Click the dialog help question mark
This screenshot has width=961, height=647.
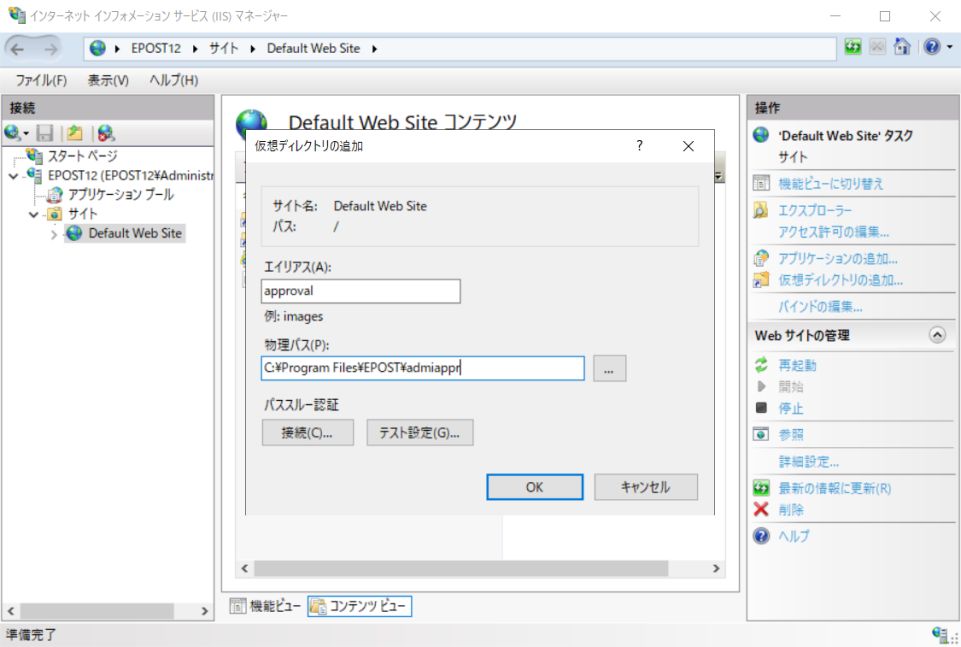[x=640, y=146]
